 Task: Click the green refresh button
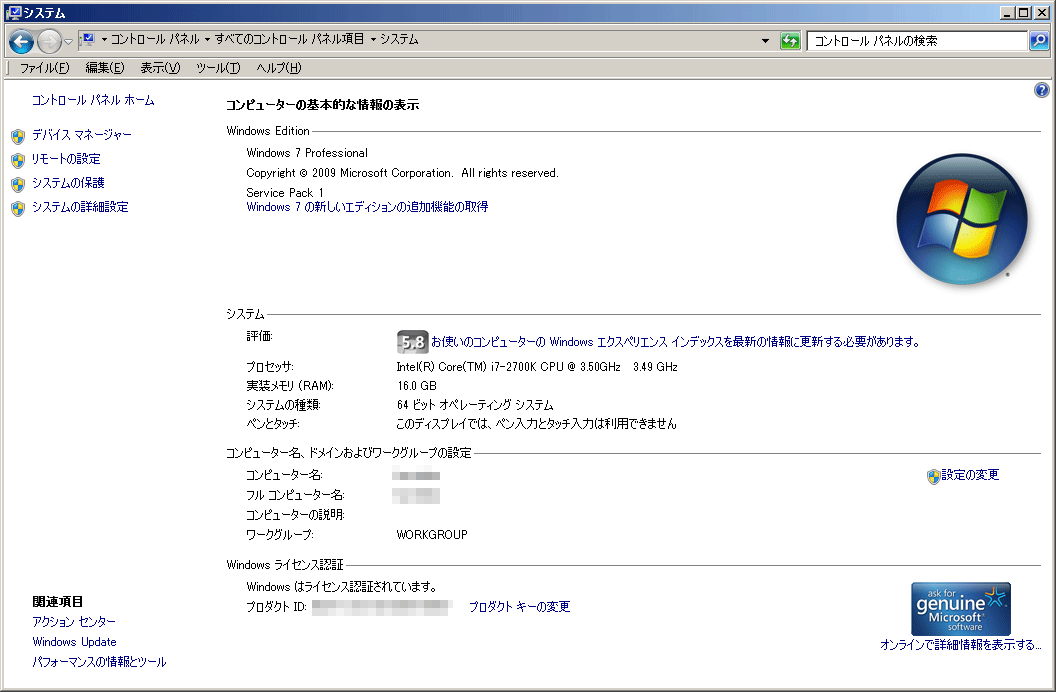click(x=790, y=41)
